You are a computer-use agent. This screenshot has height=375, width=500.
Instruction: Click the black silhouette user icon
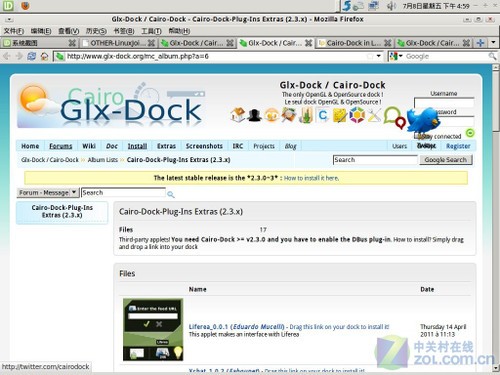click(x=254, y=115)
